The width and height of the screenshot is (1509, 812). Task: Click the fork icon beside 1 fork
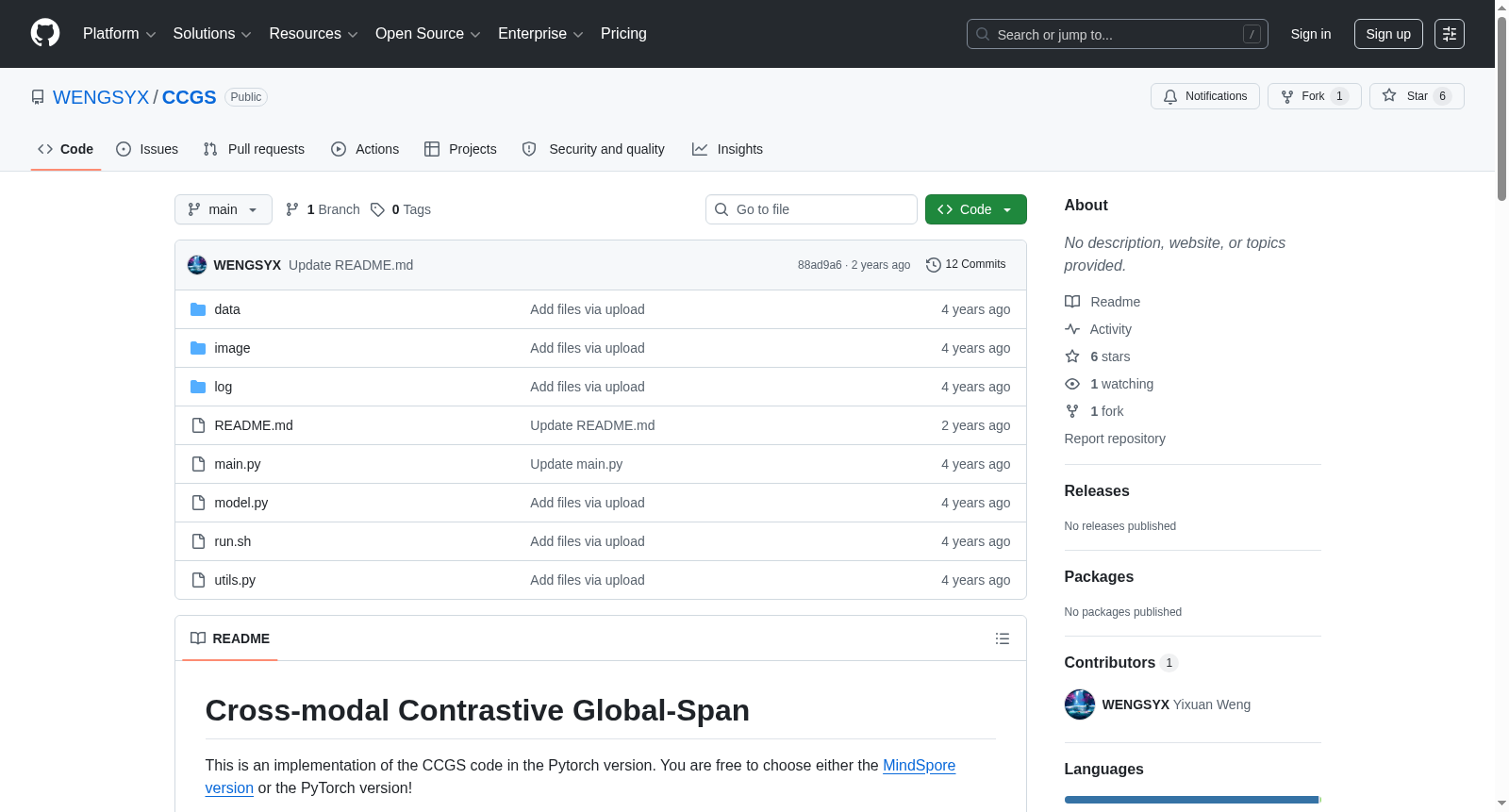coord(1072,411)
